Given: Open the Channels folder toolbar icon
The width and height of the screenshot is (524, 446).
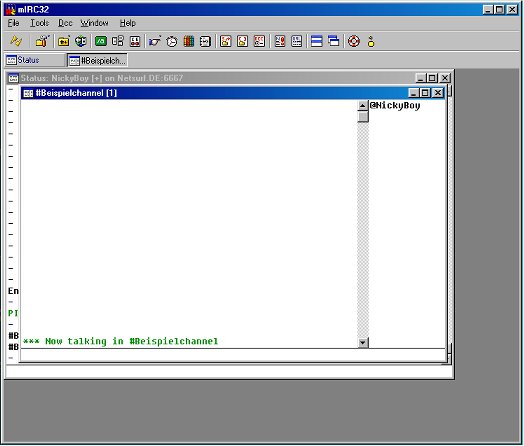Looking at the screenshot, I should point(63,41).
